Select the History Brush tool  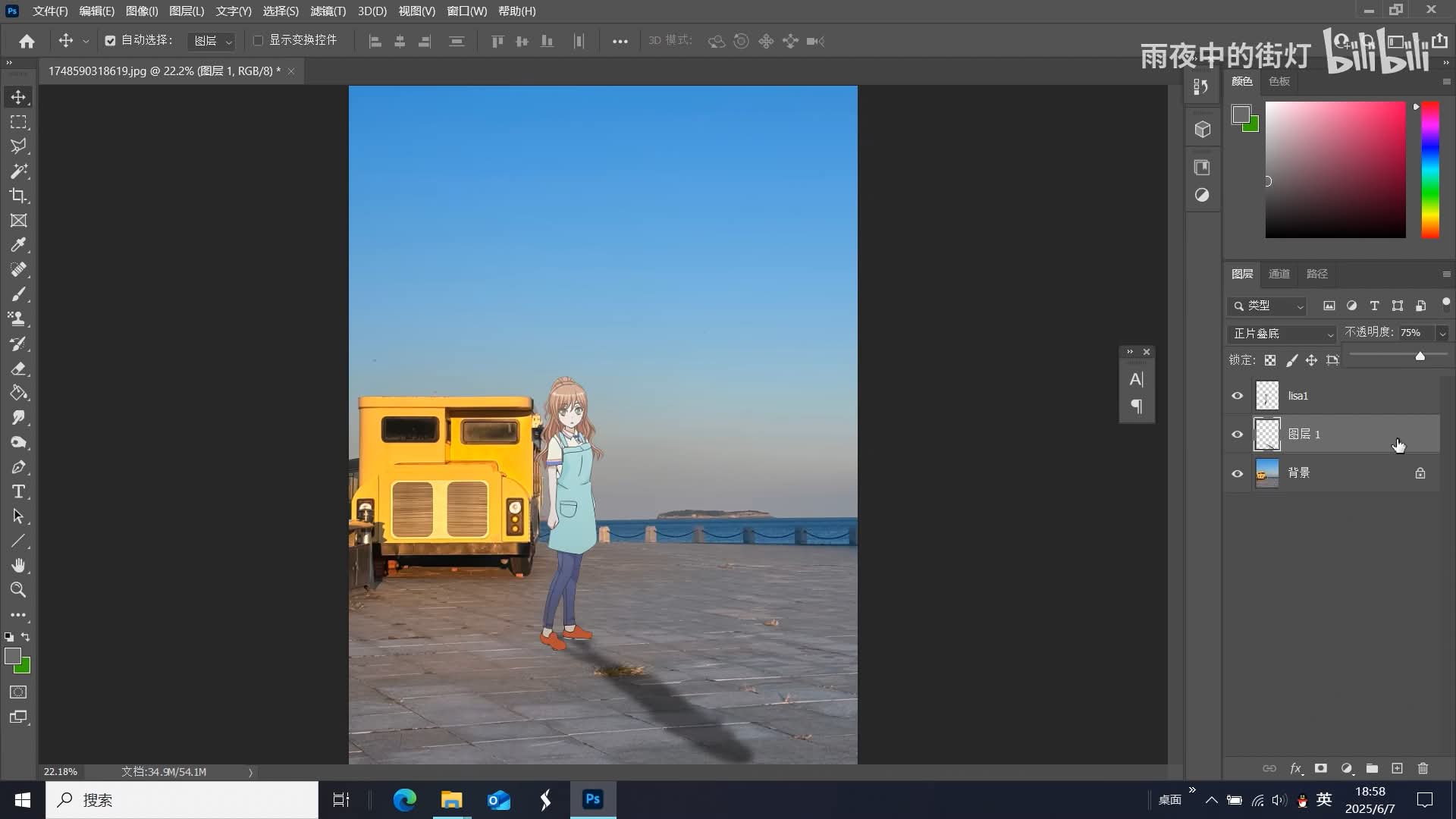point(18,344)
